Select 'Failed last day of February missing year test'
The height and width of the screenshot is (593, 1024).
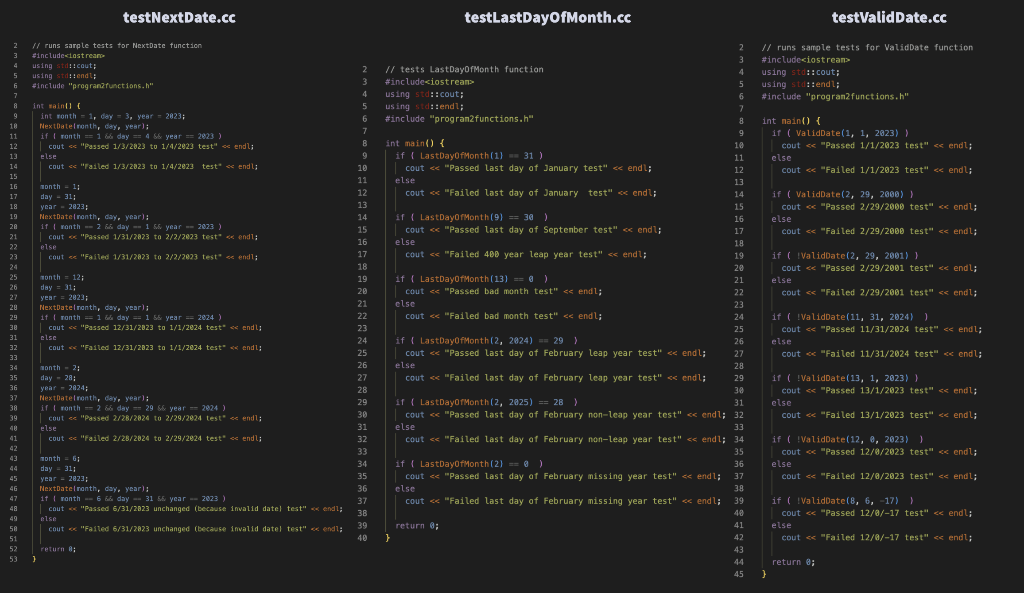click(563, 501)
